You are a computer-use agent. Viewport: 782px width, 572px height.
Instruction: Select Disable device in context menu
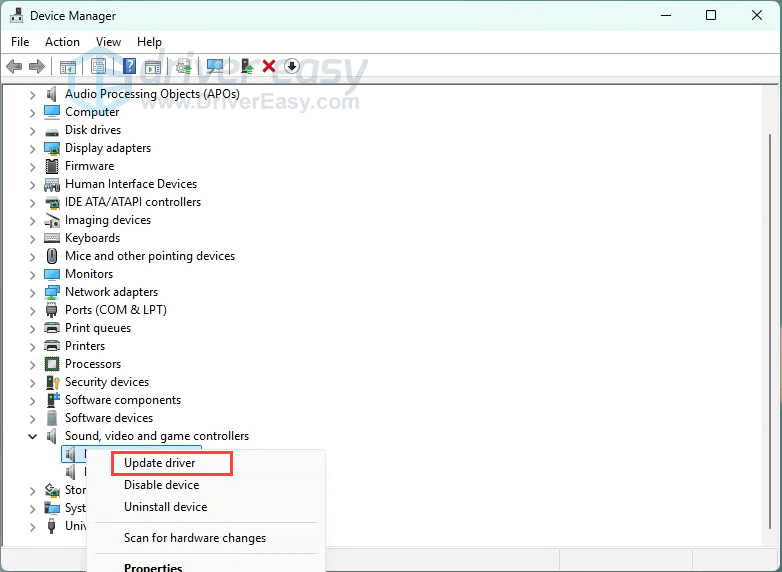click(x=161, y=485)
